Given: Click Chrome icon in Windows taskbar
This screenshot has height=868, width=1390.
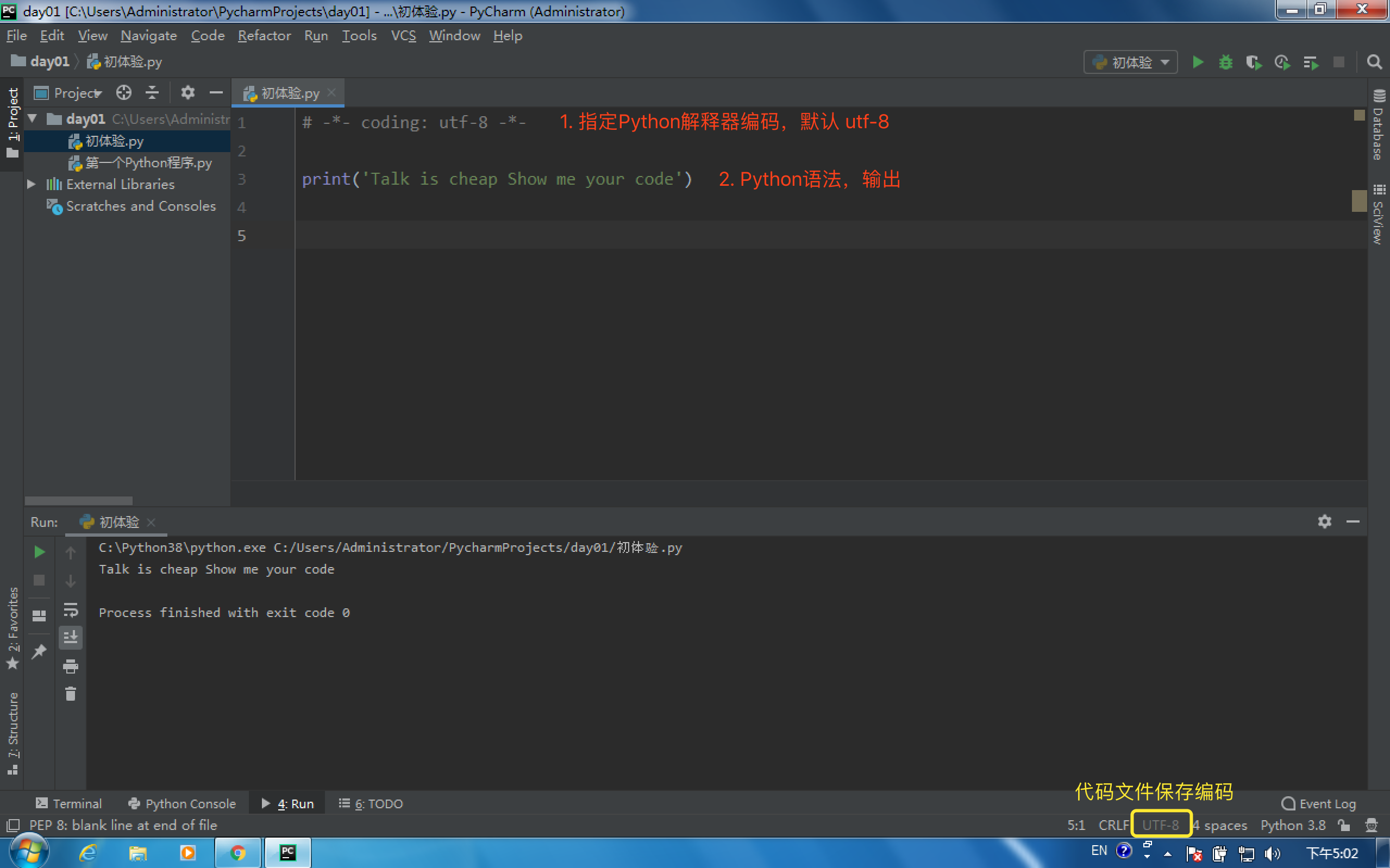Looking at the screenshot, I should pos(237,852).
